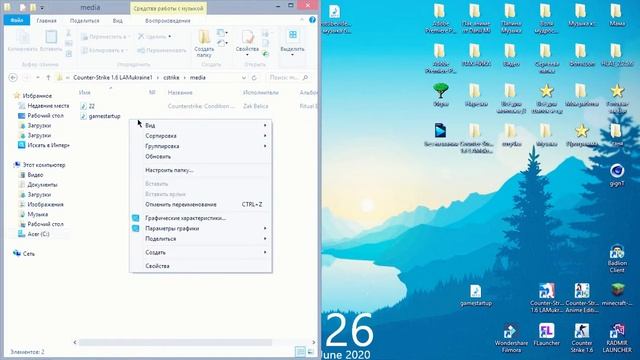Select the gamestartup file on the desktop

[476, 296]
